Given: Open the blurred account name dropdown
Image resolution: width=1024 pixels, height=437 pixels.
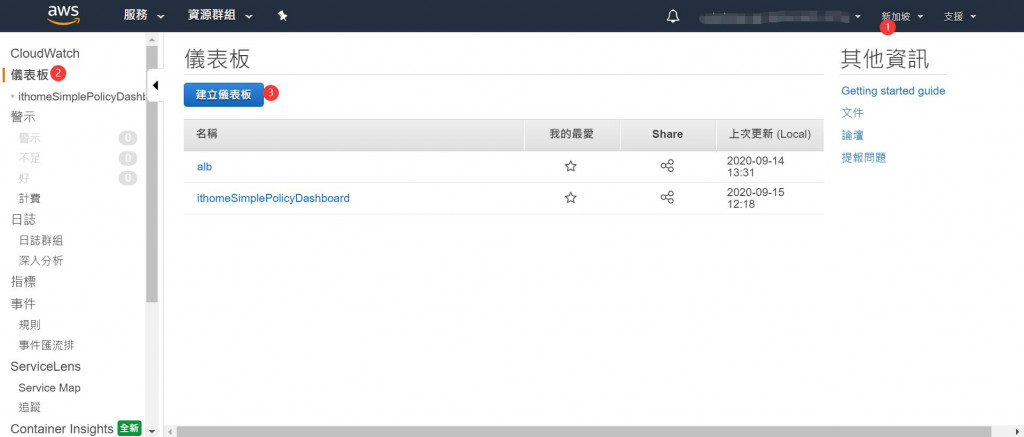Looking at the screenshot, I should click(x=780, y=16).
